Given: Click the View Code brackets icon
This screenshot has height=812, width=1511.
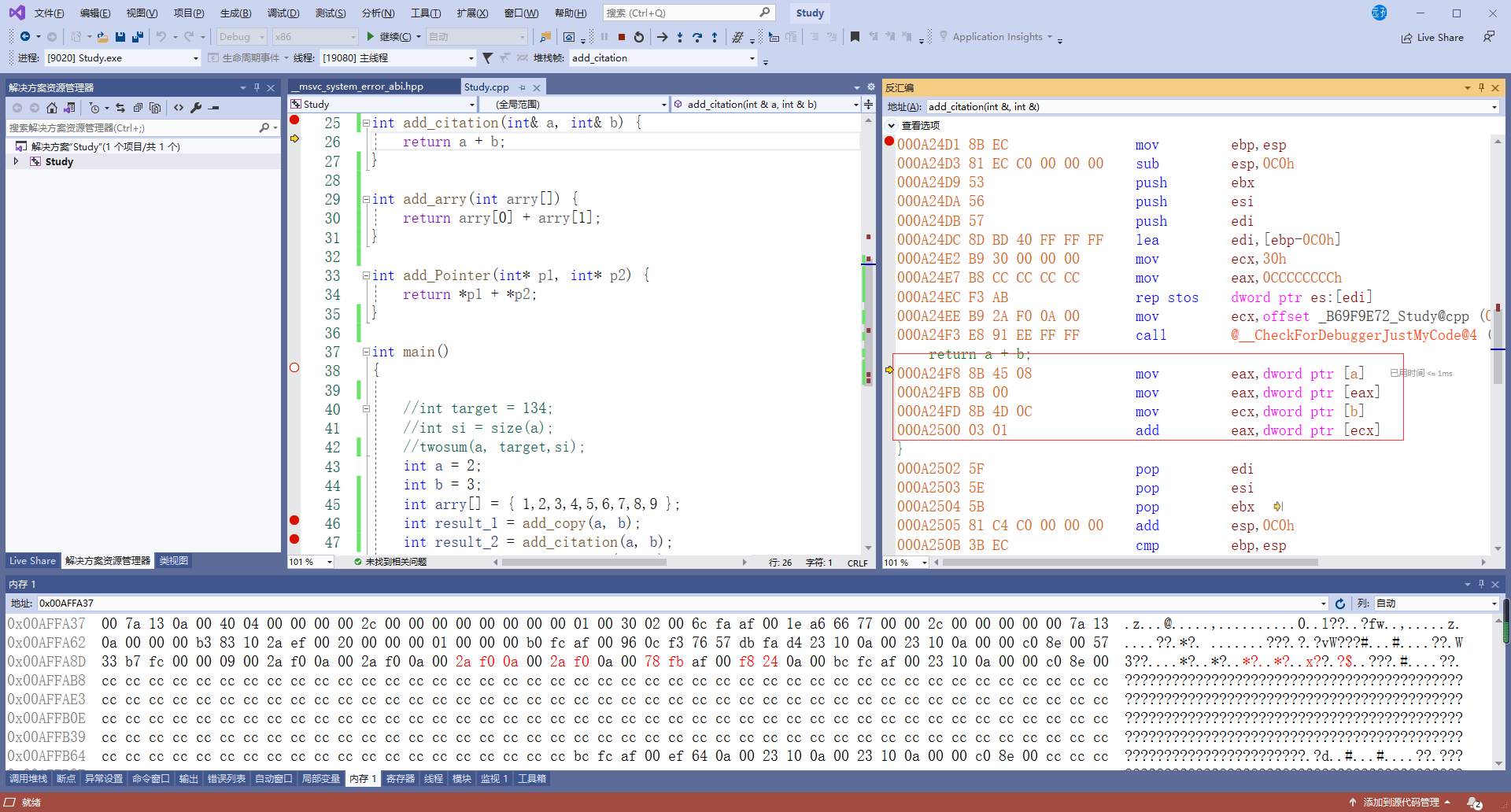Looking at the screenshot, I should (x=179, y=108).
